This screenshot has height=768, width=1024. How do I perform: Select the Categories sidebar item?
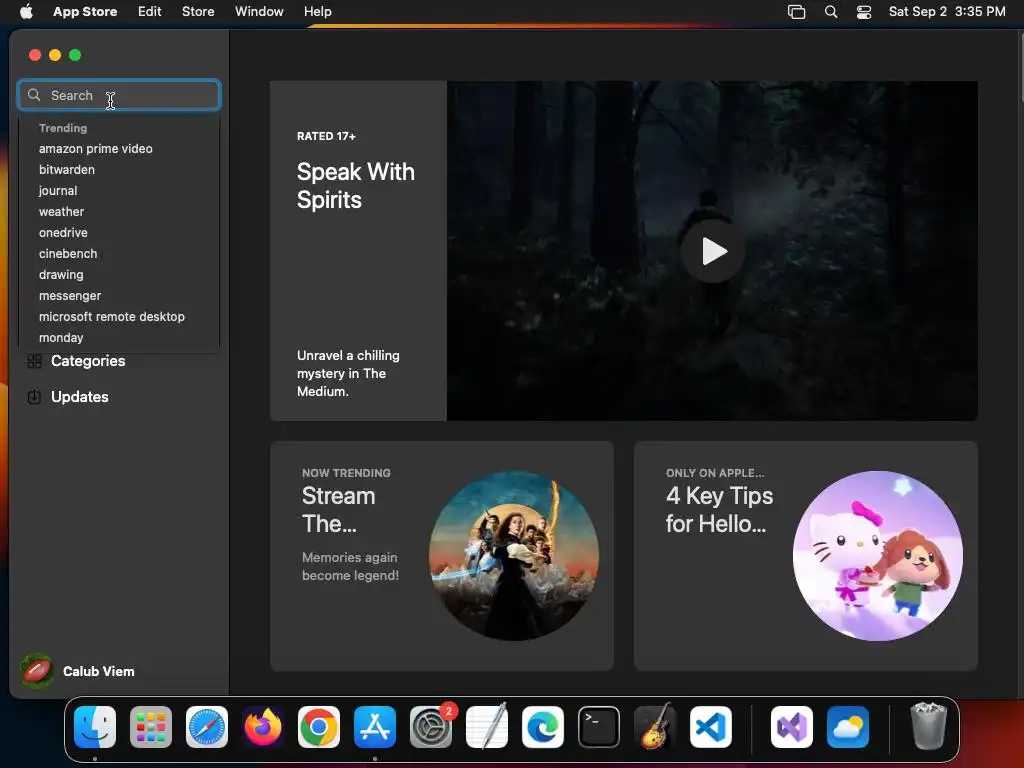119,361
